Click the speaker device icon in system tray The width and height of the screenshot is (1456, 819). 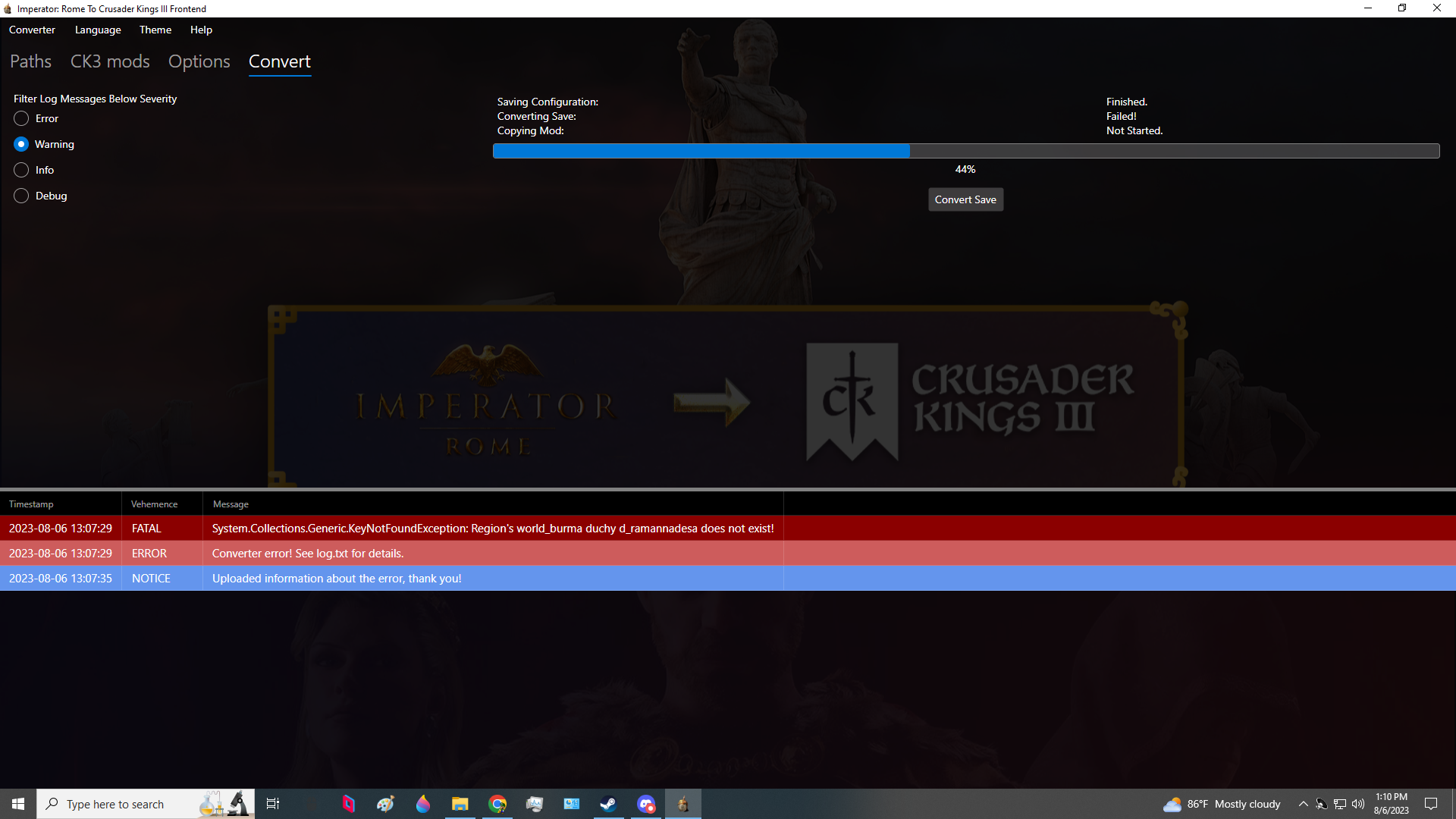1321,804
